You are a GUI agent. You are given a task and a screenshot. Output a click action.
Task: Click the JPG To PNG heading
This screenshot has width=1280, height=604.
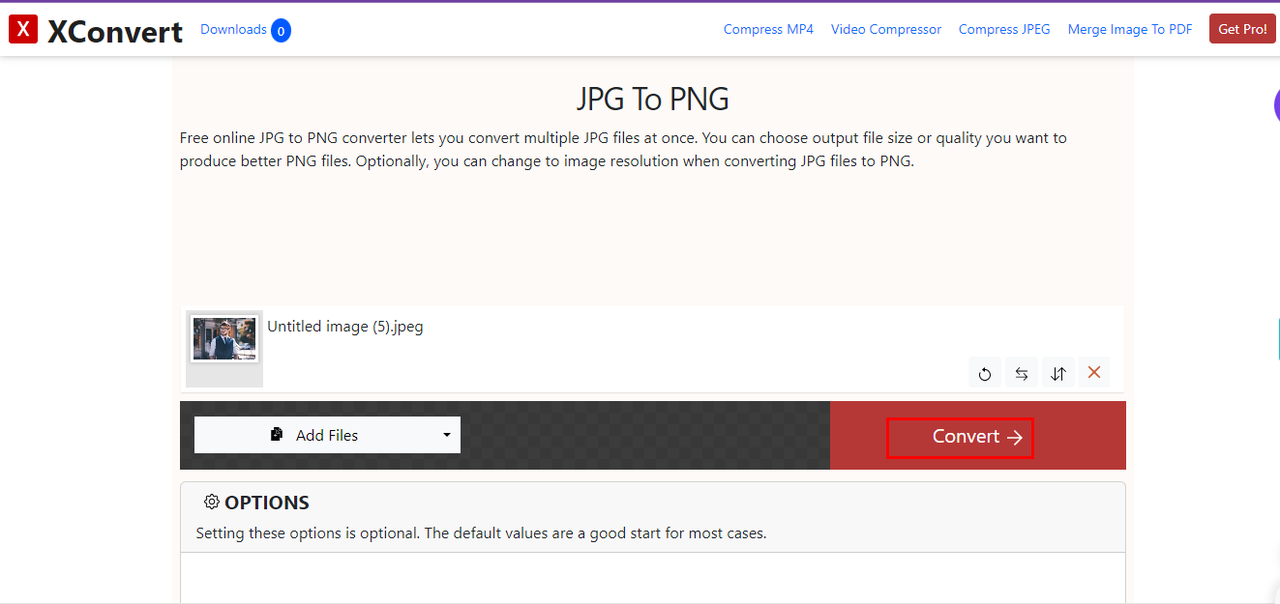coord(653,99)
